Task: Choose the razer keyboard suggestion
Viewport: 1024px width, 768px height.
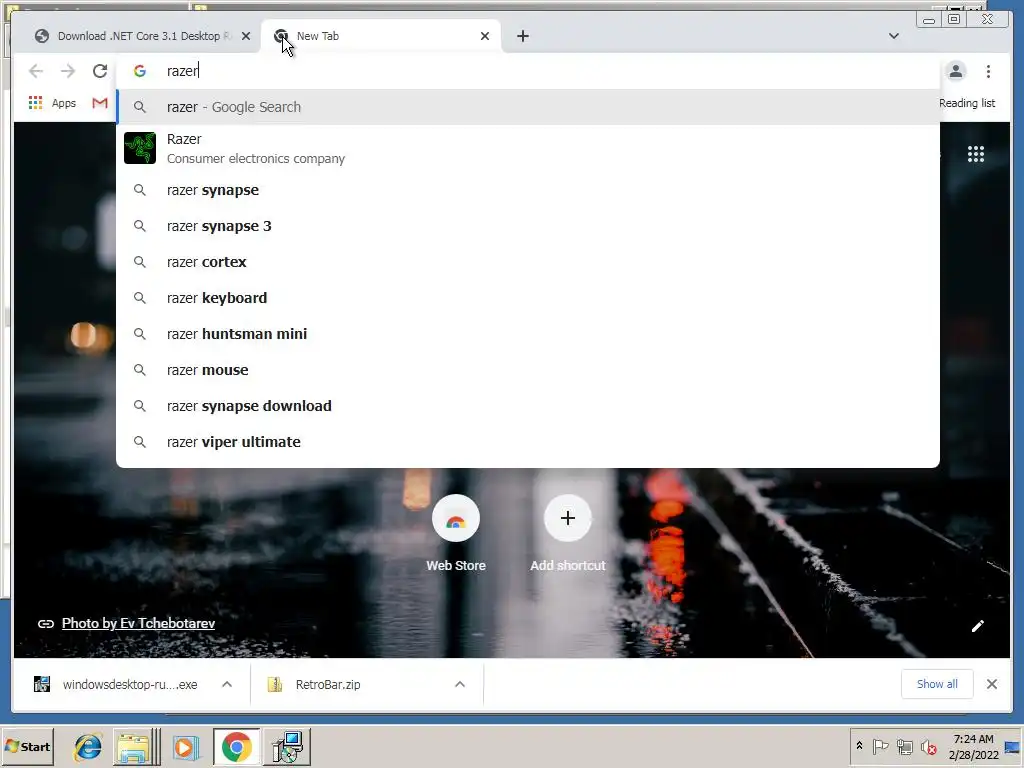Action: click(528, 298)
